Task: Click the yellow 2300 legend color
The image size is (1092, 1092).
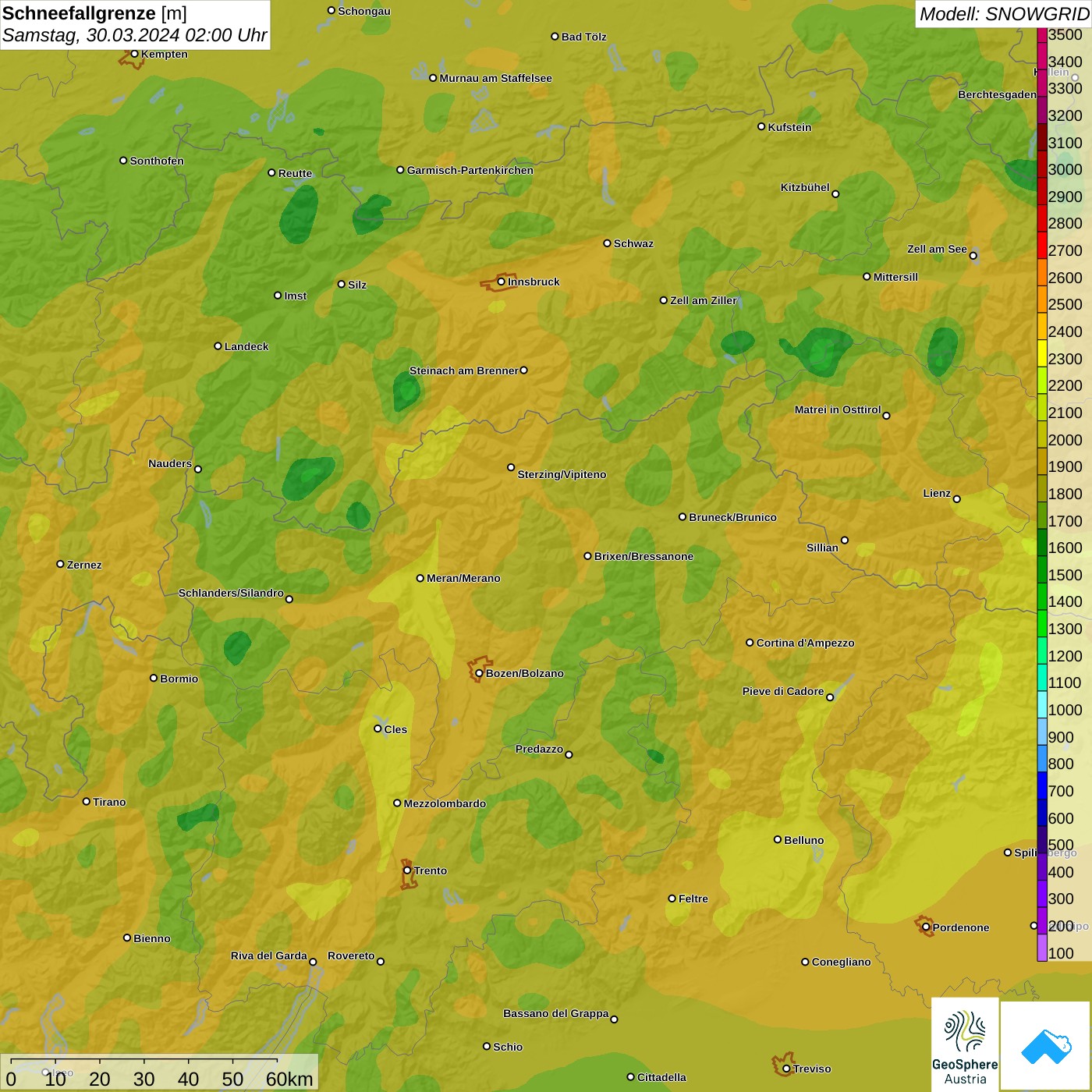Action: point(1042,353)
